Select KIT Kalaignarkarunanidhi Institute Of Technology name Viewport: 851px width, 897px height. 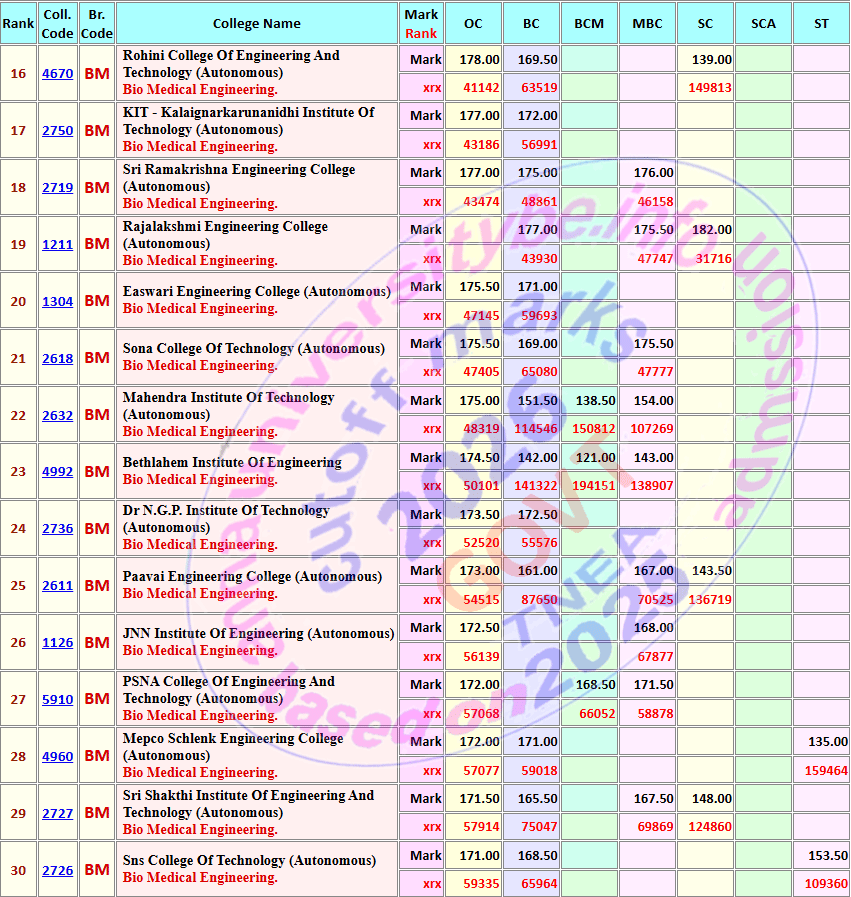249,121
